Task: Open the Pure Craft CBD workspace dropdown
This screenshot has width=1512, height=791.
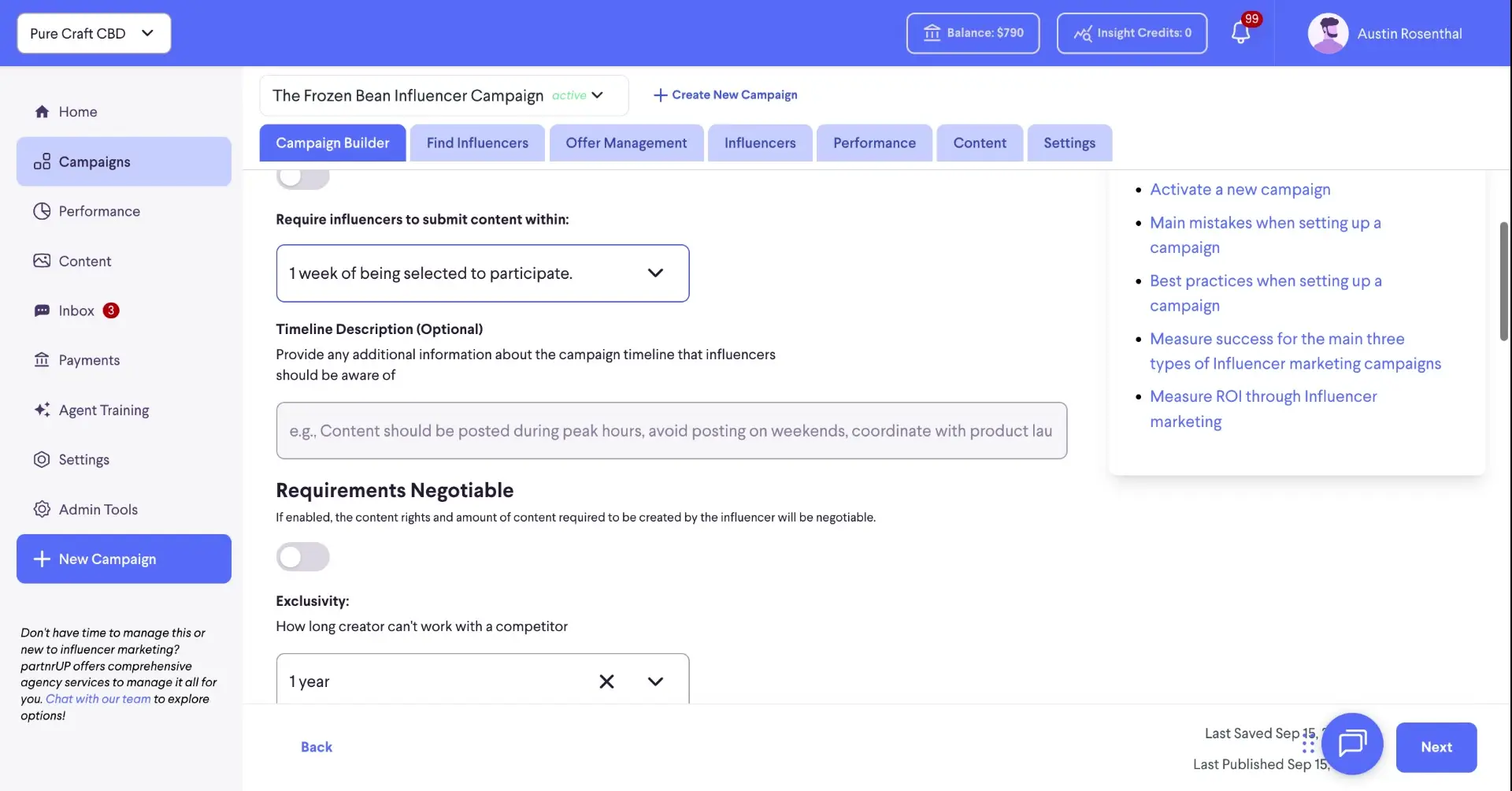Action: 93,33
